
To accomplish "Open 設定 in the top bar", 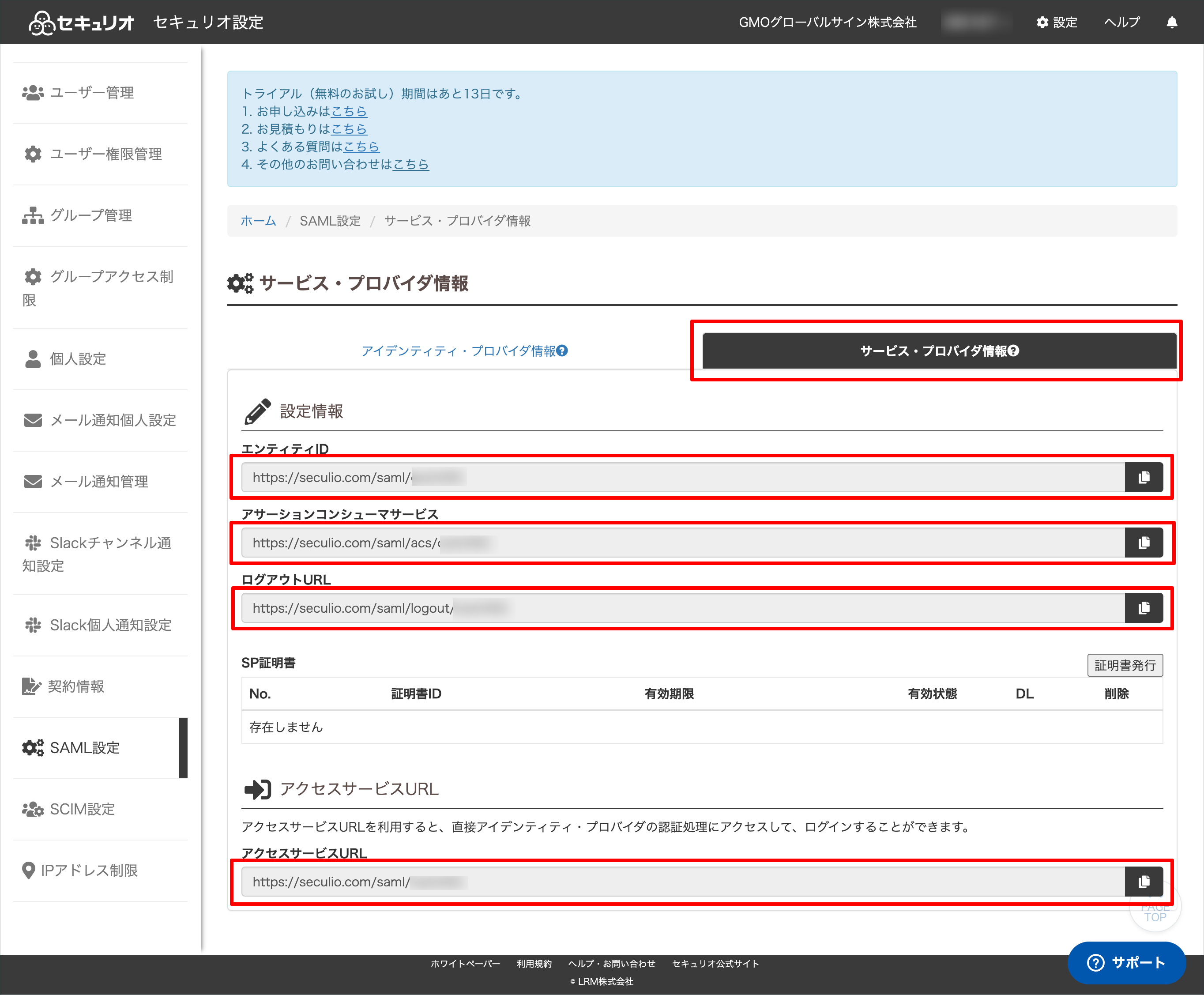I will coord(1057,23).
